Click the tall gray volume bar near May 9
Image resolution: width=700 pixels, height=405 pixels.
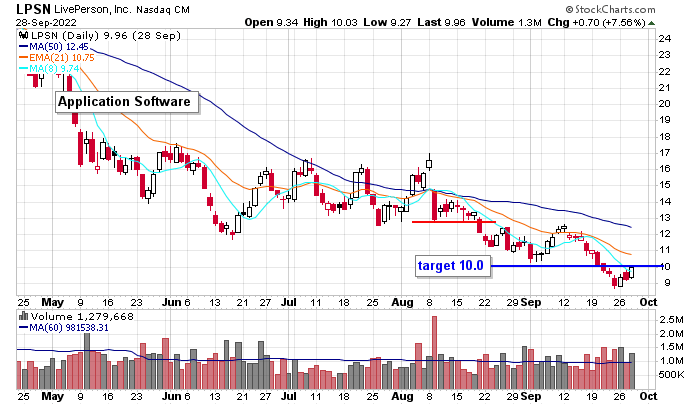[x=87, y=361]
